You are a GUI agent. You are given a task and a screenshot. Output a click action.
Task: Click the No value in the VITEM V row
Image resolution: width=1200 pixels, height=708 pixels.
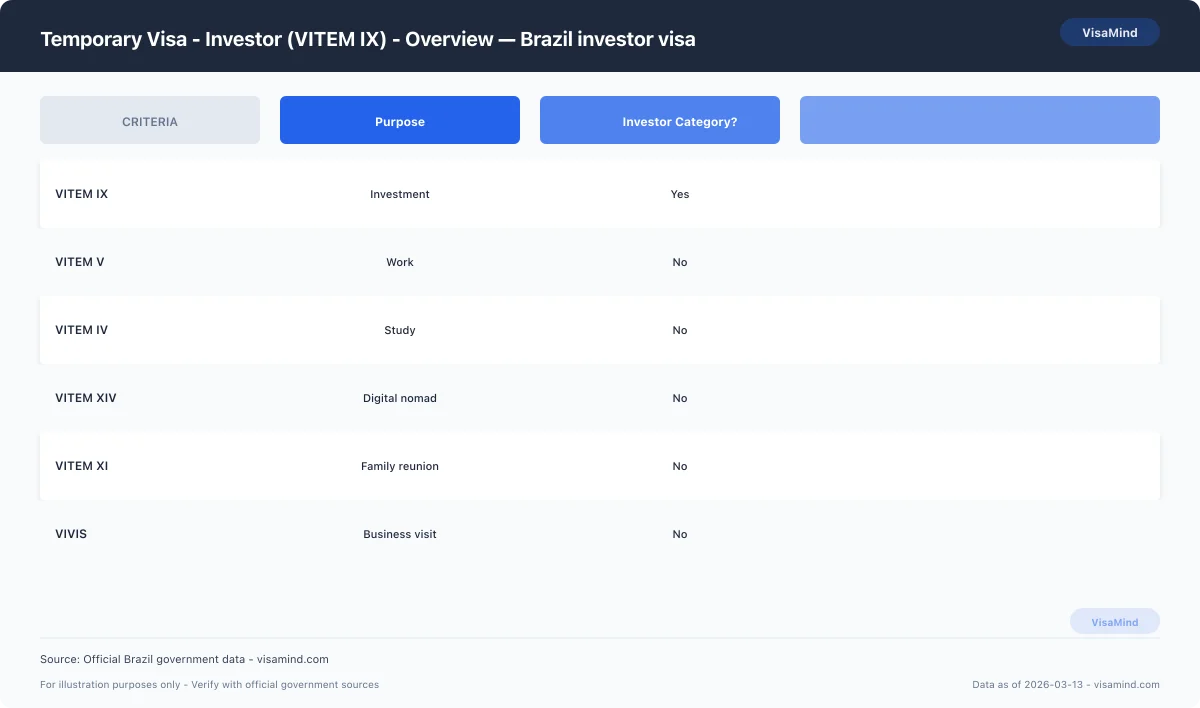(680, 262)
